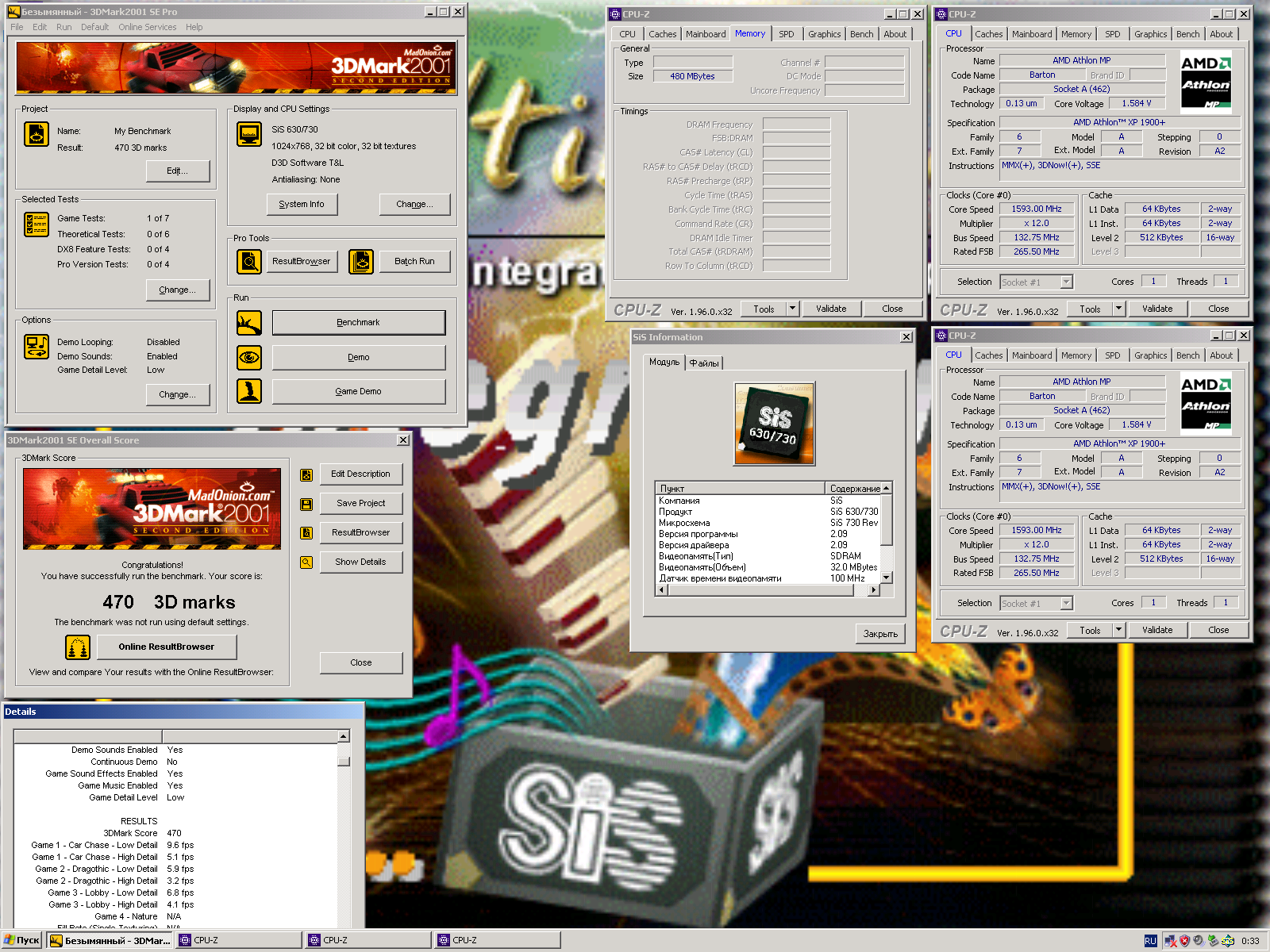This screenshot has width=1270, height=952.
Task: Switch to the 3DMark taskbar item
Action: point(110,940)
